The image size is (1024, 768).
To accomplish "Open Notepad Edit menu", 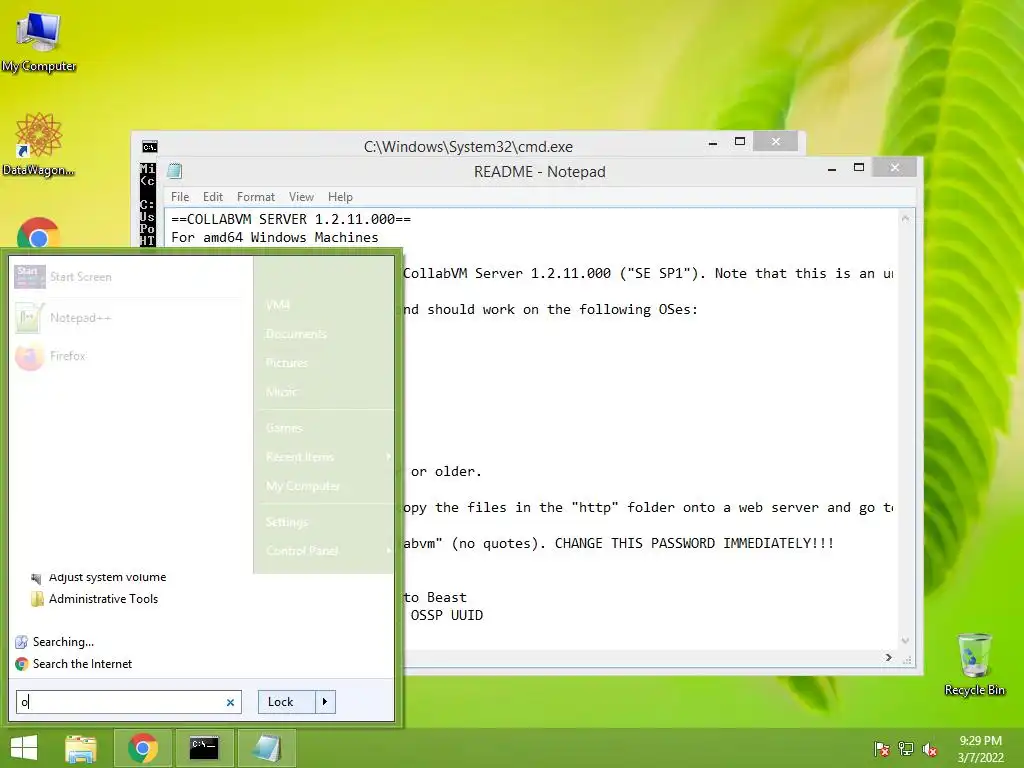I will [213, 197].
